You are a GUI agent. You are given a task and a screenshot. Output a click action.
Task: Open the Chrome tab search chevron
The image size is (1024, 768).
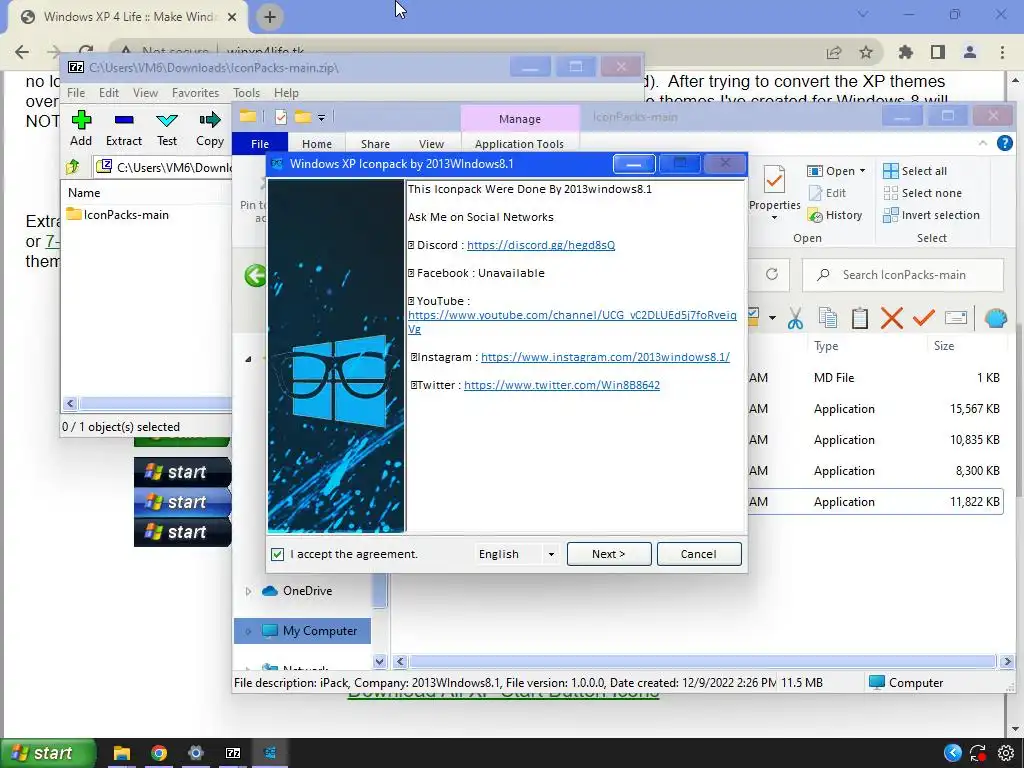pyautogui.click(x=863, y=14)
